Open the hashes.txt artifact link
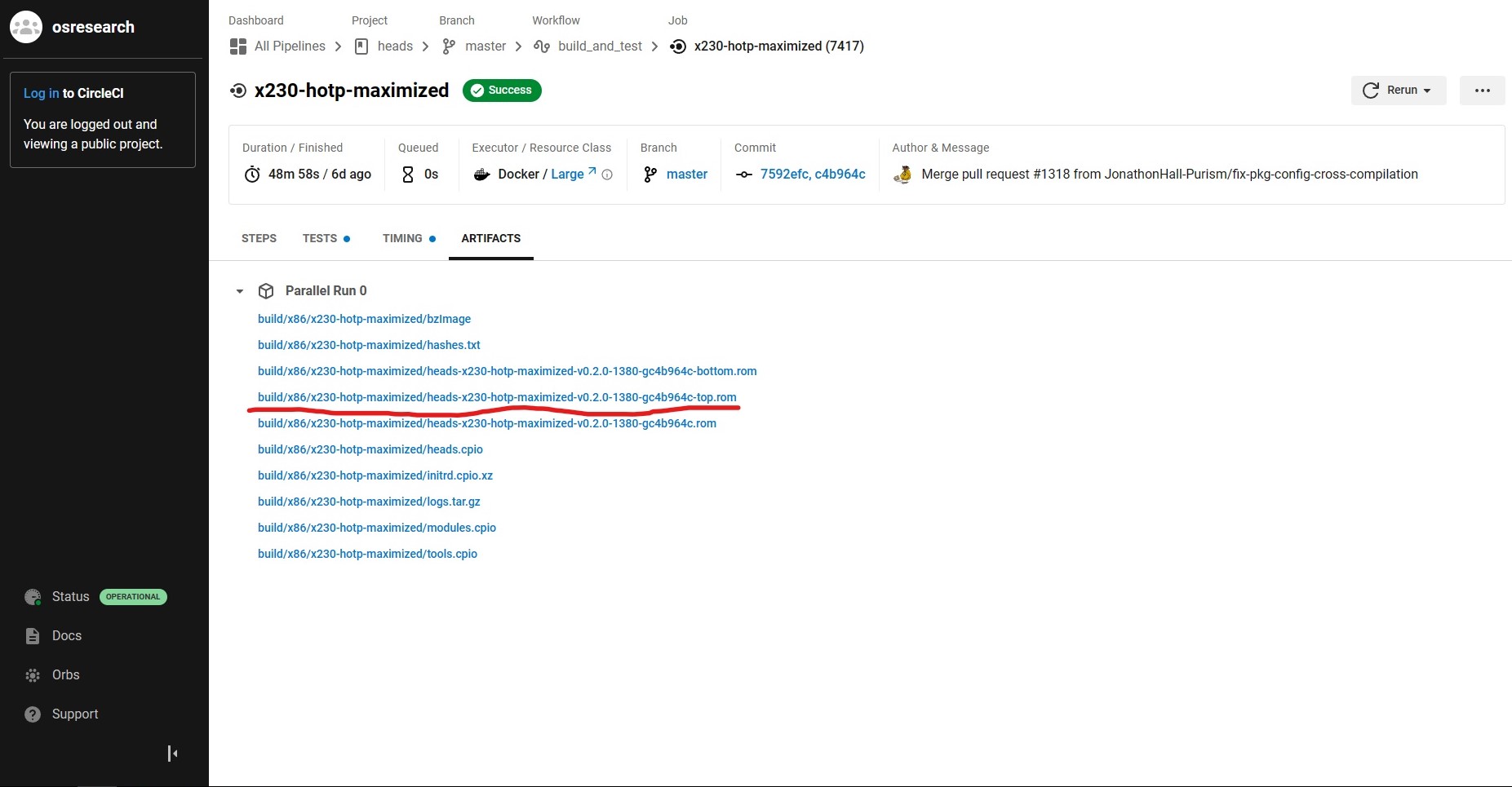This screenshot has width=1512, height=787. [369, 345]
